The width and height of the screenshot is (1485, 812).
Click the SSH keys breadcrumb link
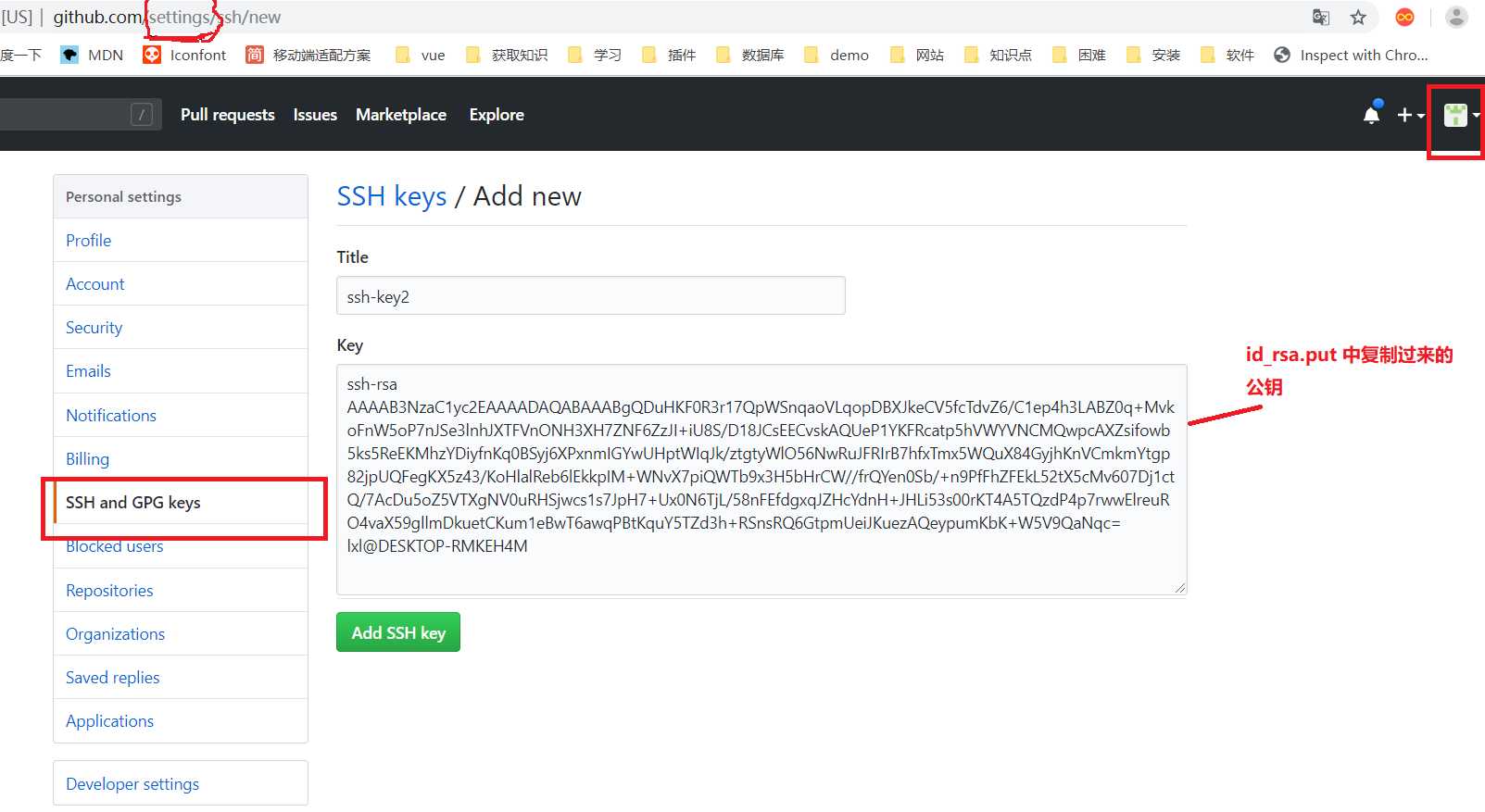[392, 196]
